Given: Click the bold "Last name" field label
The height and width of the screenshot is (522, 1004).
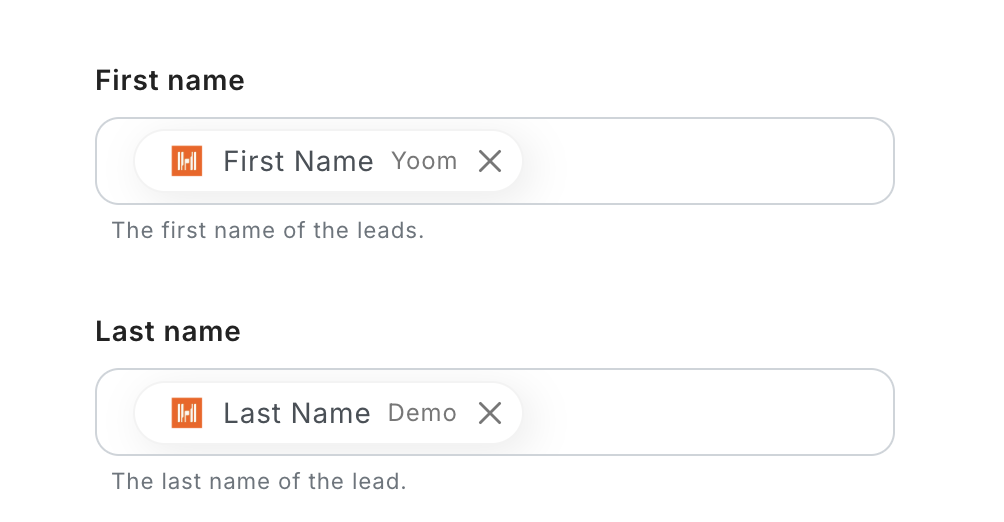Looking at the screenshot, I should [168, 331].
